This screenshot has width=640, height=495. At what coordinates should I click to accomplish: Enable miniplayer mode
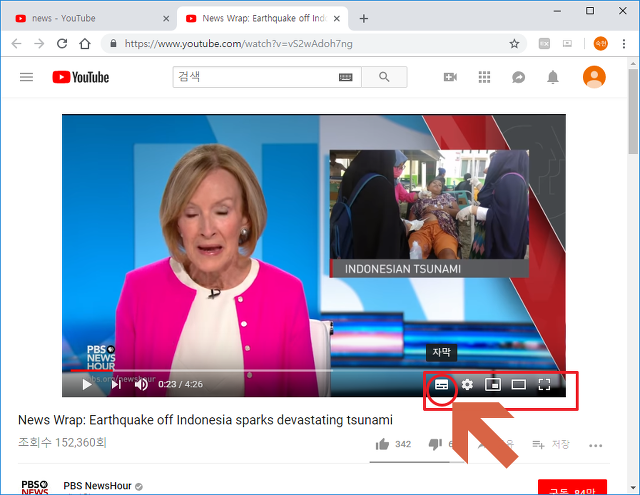[493, 384]
